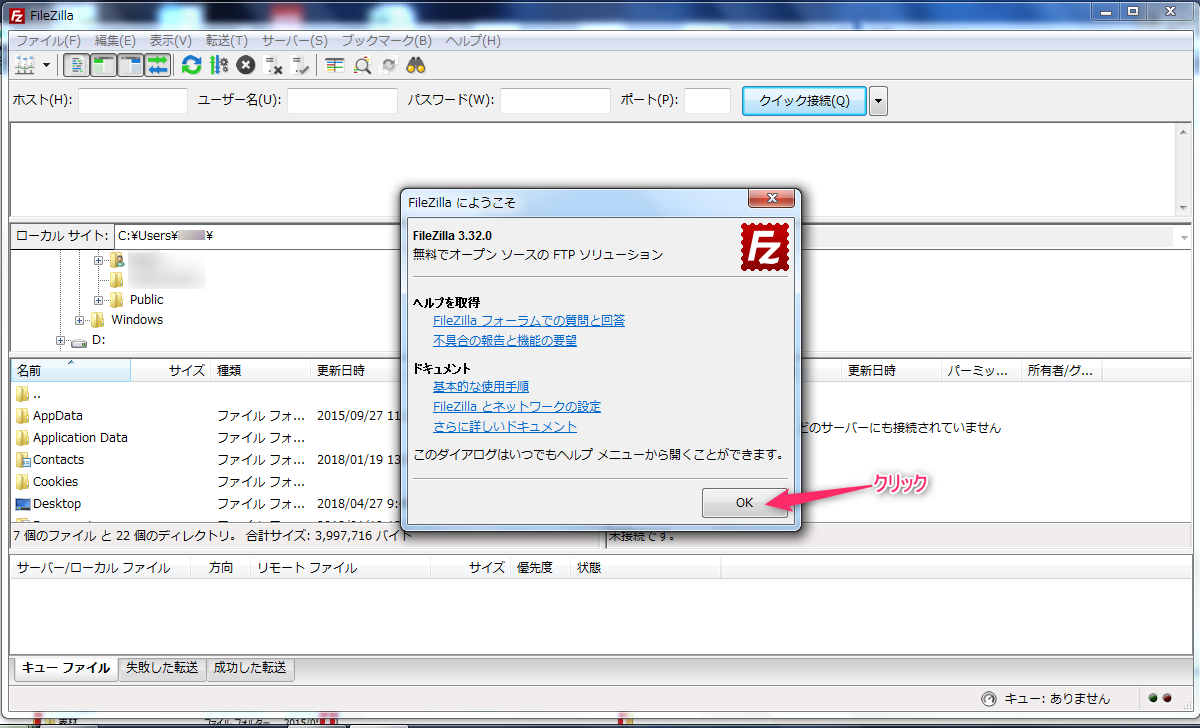Refresh the file and folder lists
The height and width of the screenshot is (728, 1200).
coord(191,66)
